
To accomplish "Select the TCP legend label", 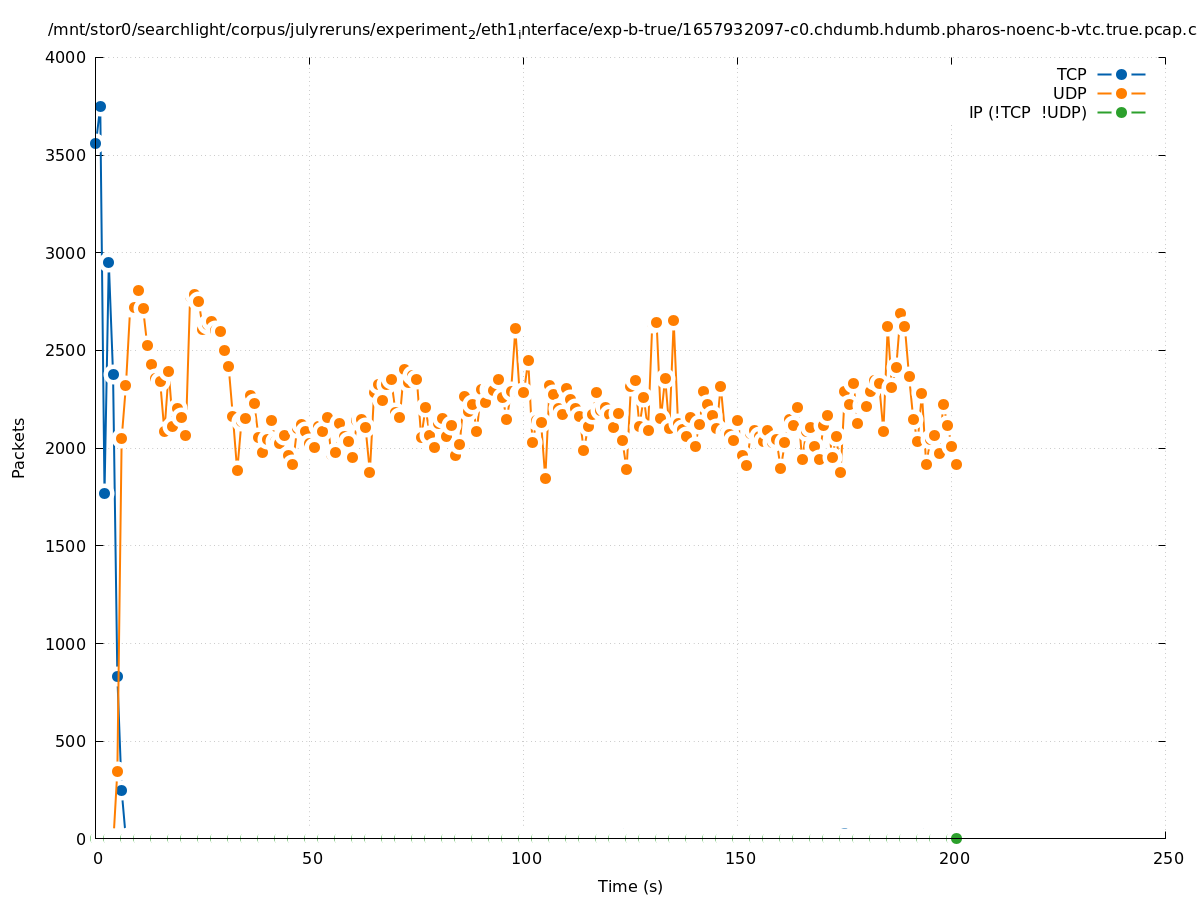I will click(1071, 74).
